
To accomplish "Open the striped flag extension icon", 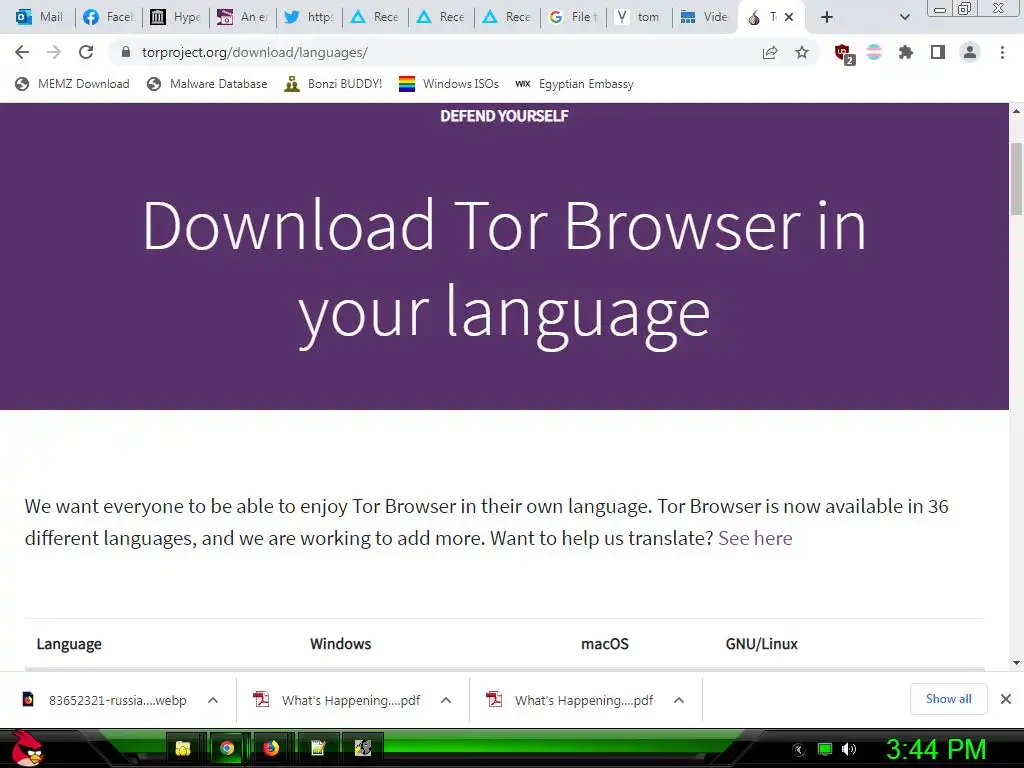I will point(874,52).
